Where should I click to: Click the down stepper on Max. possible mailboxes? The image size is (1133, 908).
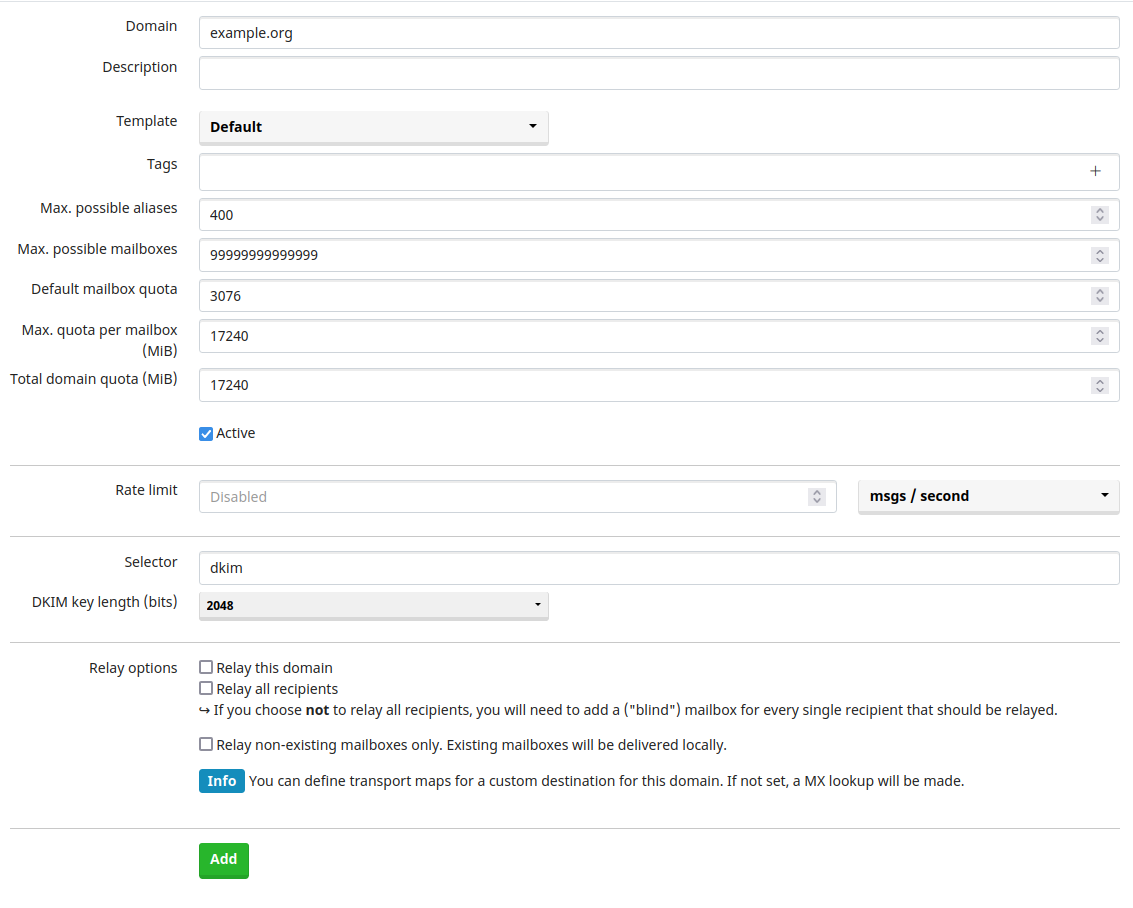pos(1100,259)
